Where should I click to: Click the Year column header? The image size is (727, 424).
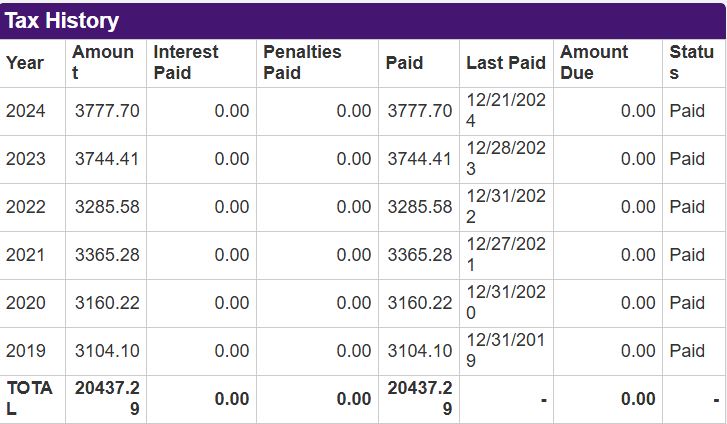click(x=25, y=63)
